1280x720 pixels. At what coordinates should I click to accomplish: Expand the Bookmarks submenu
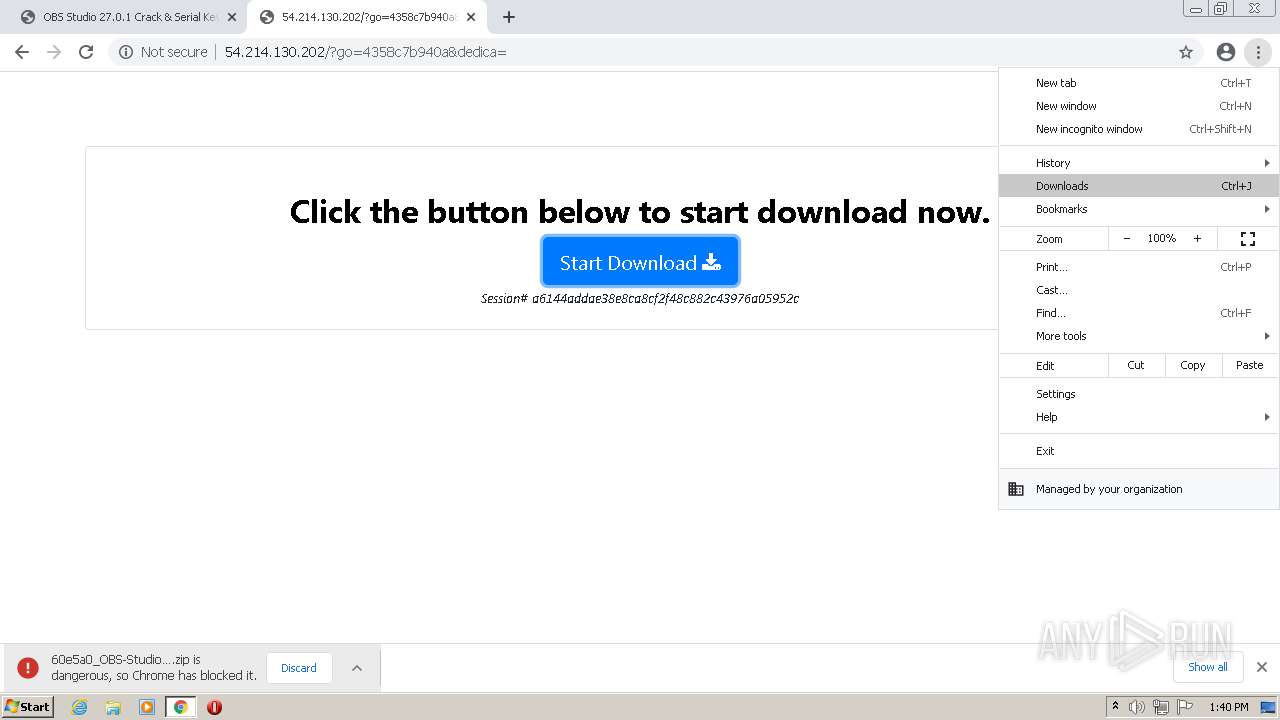pos(1139,209)
